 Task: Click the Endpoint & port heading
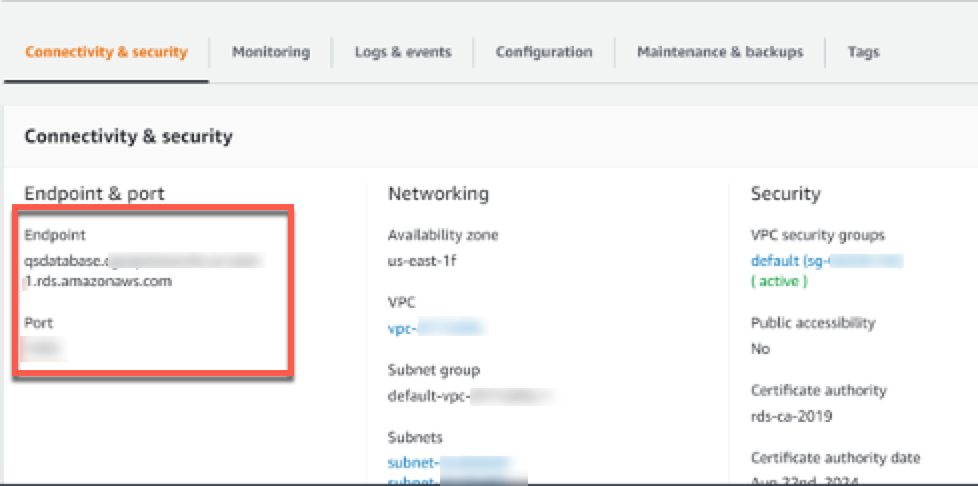[94, 194]
